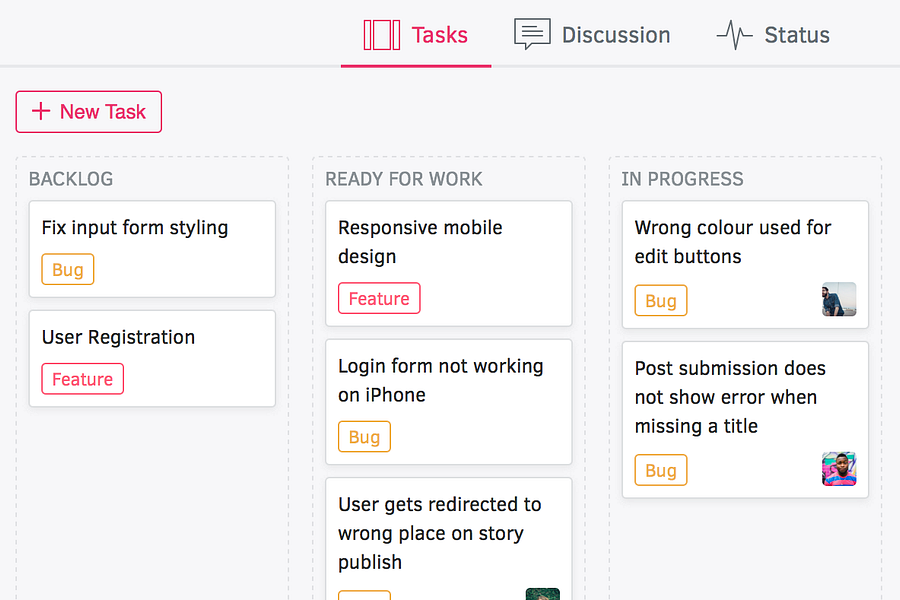Click assignee avatar on Post submission card

point(839,469)
